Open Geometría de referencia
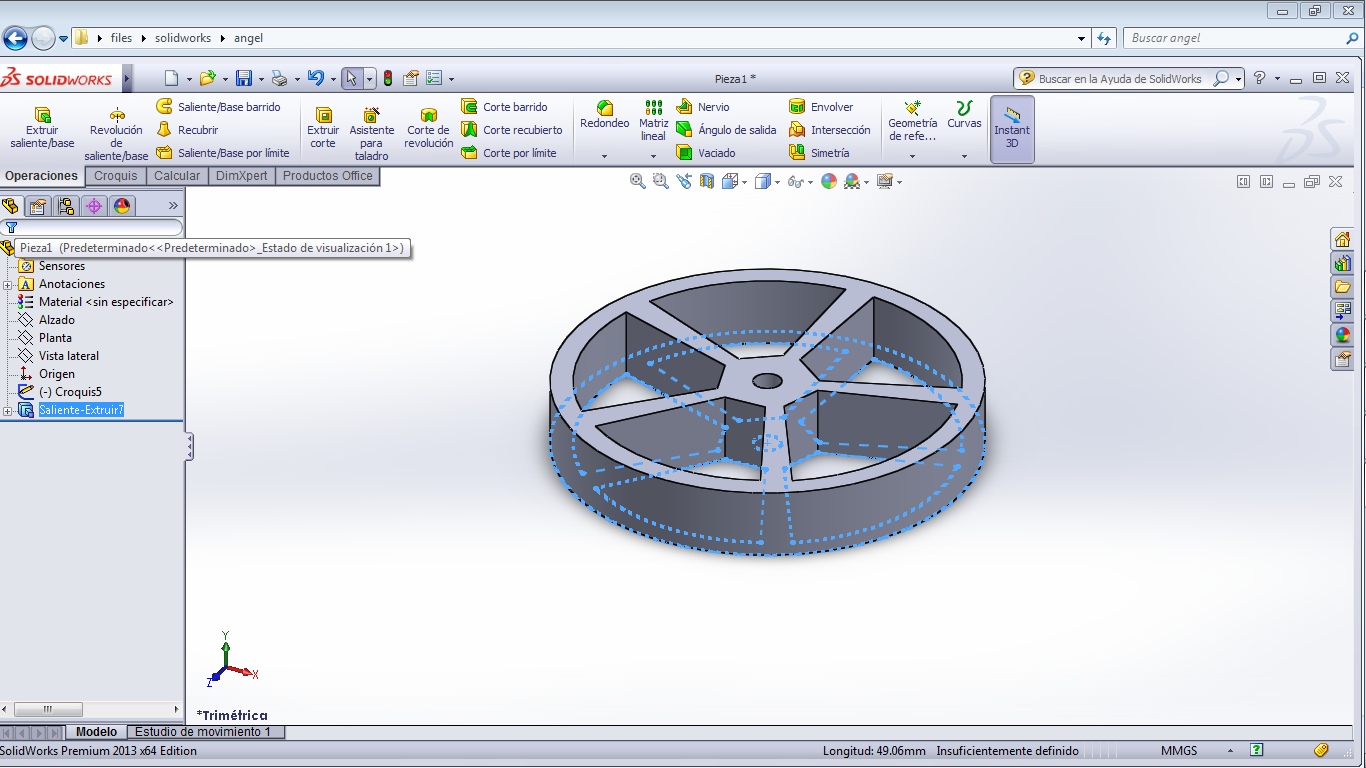The image size is (1366, 768). point(912,121)
